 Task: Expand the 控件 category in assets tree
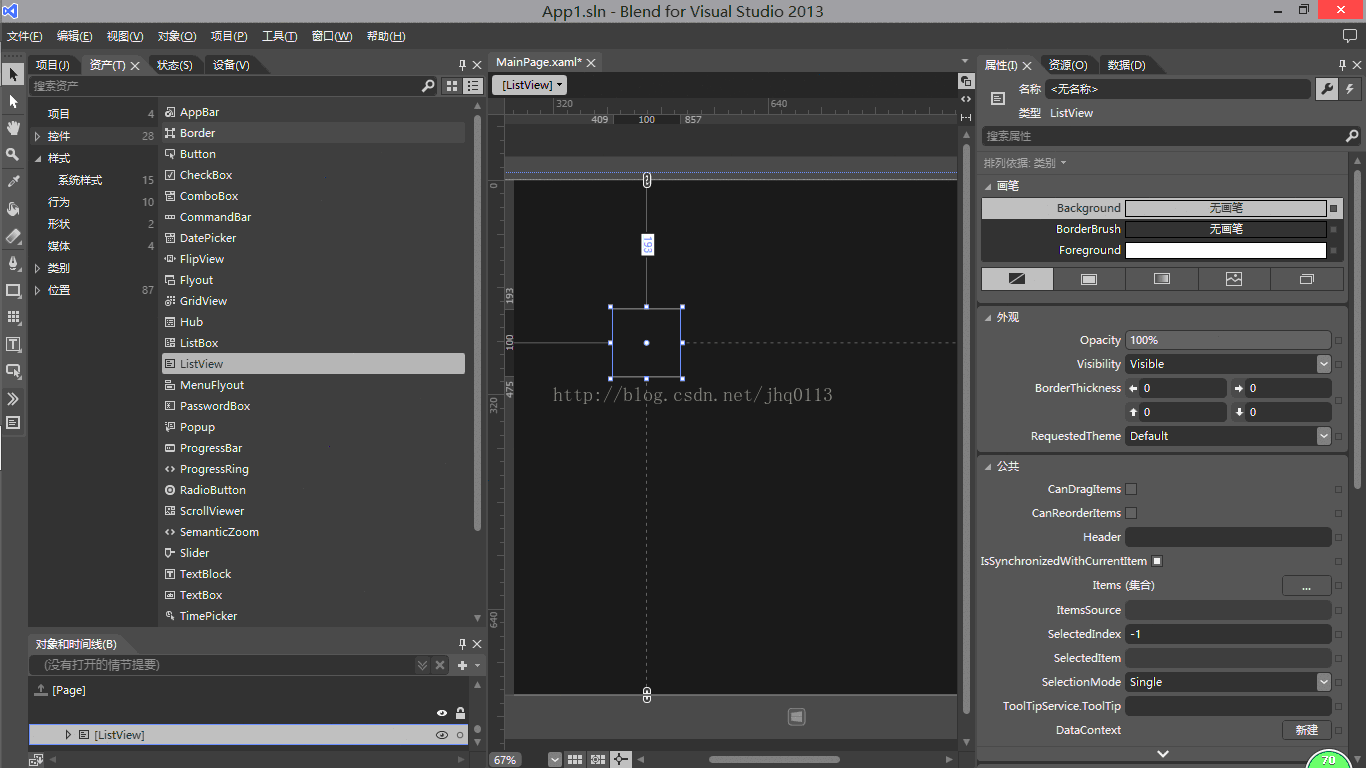click(x=38, y=136)
